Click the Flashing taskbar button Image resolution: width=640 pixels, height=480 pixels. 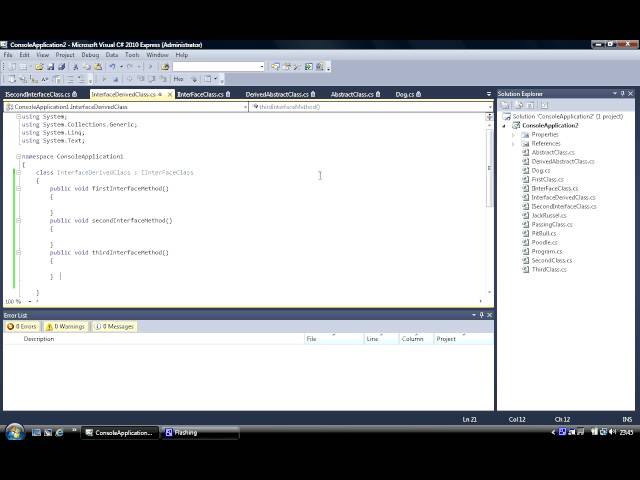click(200, 433)
